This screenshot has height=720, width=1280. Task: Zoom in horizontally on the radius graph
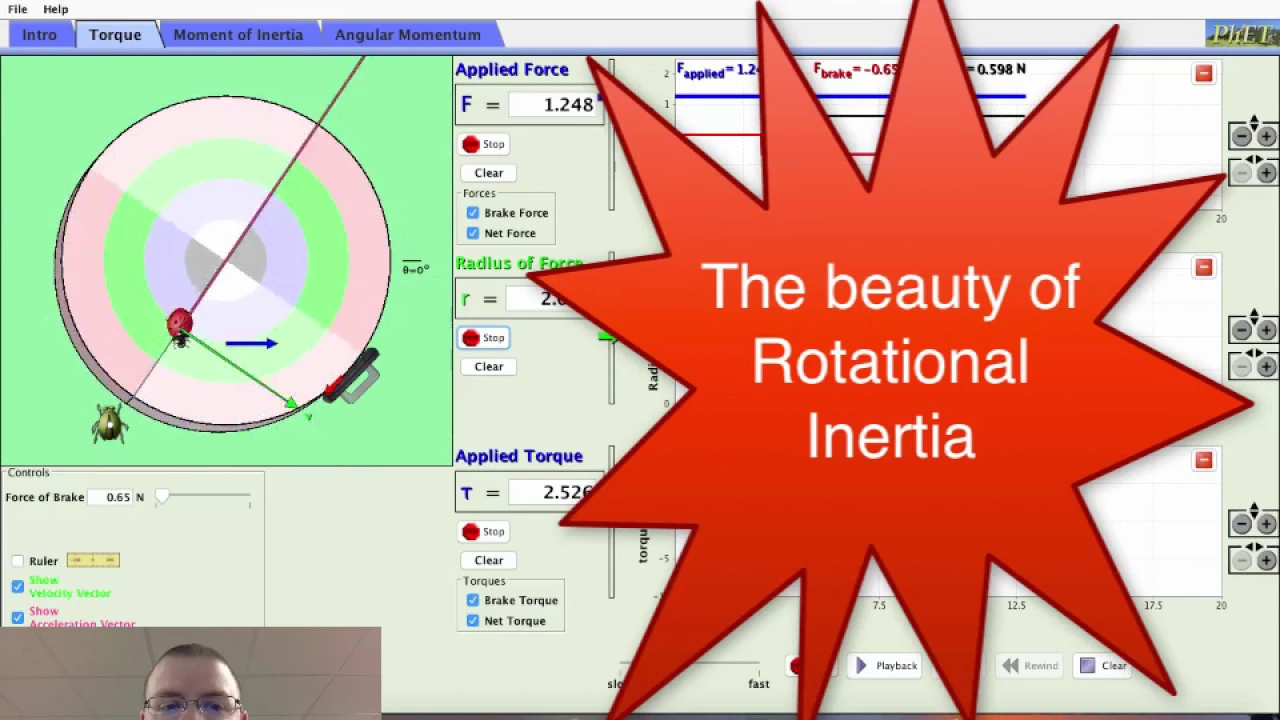tap(1266, 367)
